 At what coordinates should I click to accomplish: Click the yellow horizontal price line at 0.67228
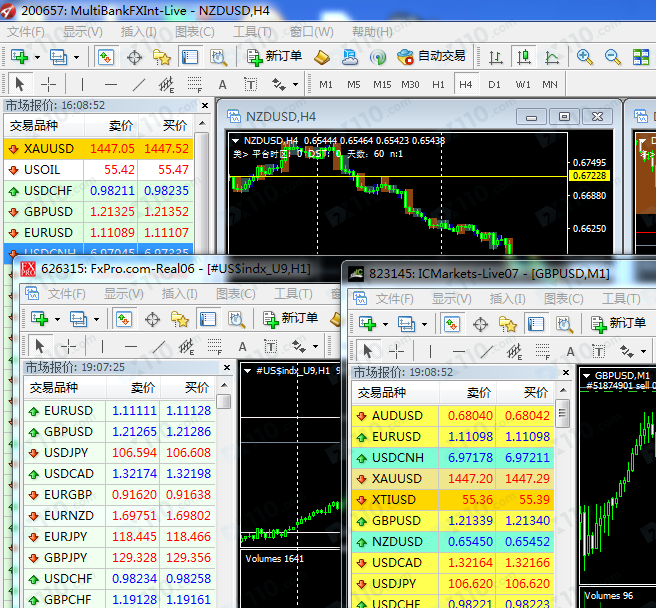click(x=400, y=176)
